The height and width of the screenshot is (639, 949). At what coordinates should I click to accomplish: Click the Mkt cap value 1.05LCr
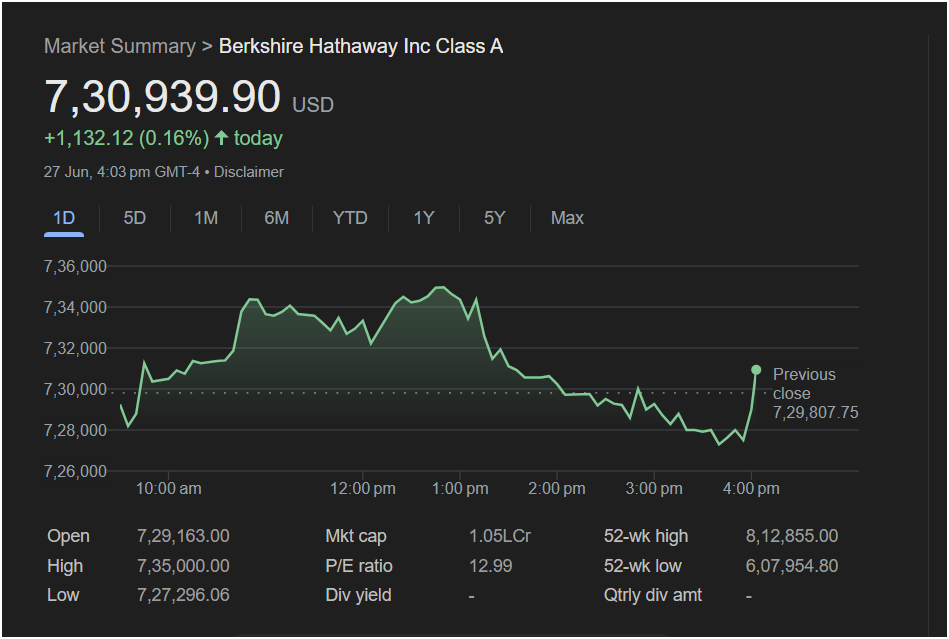click(499, 536)
